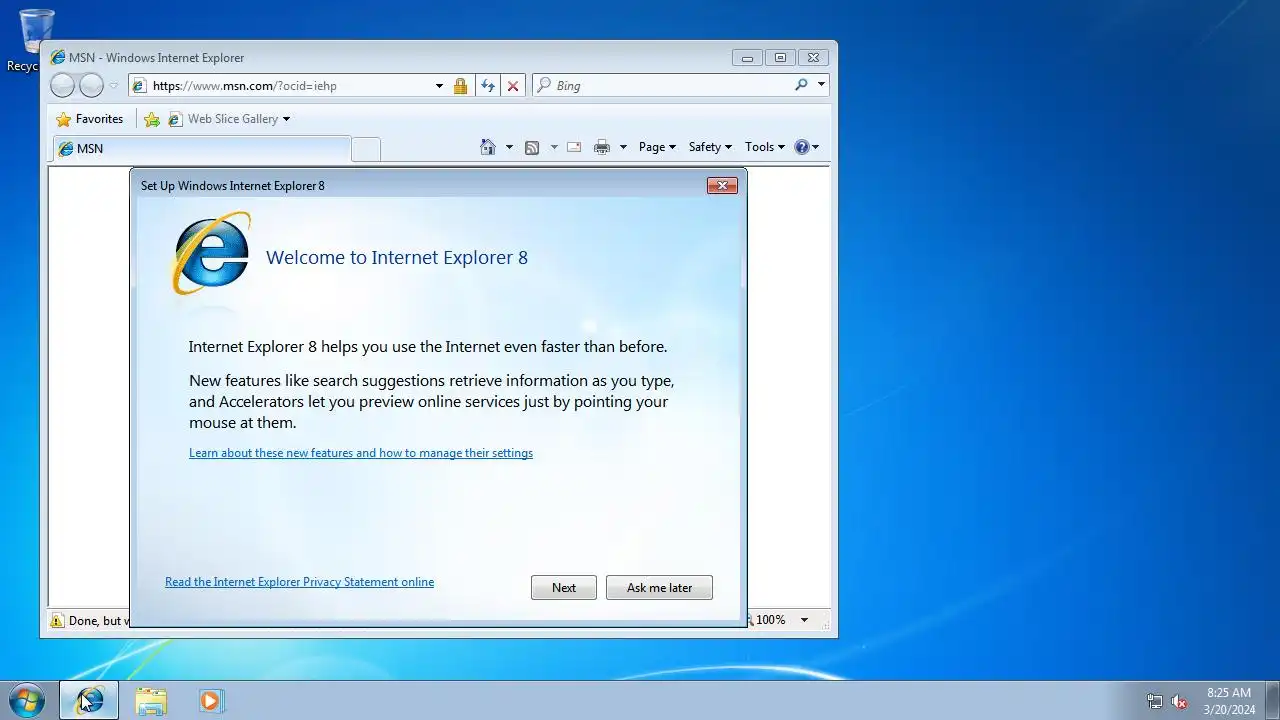Expand the Home button dropdown

pyautogui.click(x=509, y=147)
